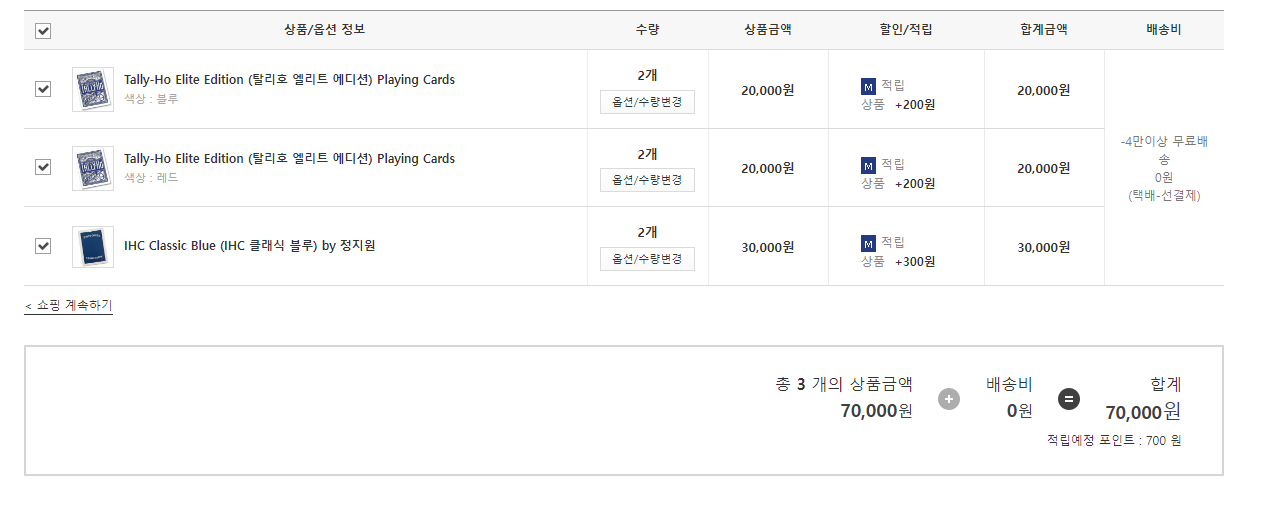Click the M 적립 icon for IHC Classic
1265x516 pixels.
click(x=868, y=243)
